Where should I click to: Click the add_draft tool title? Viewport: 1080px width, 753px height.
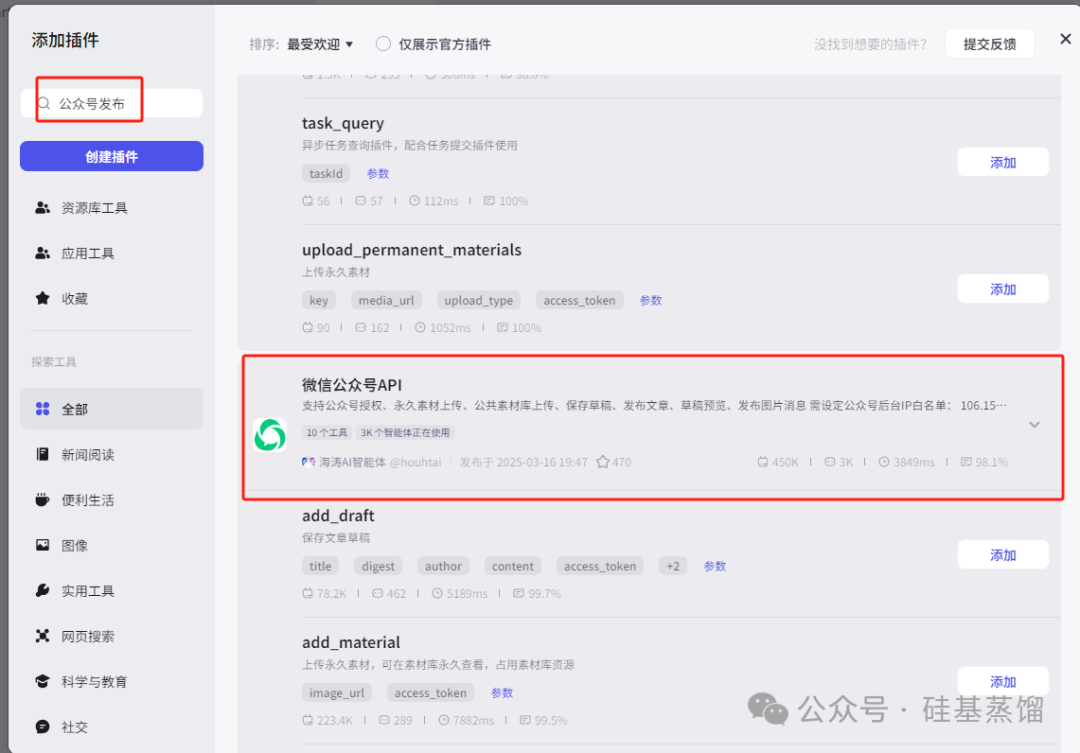338,515
